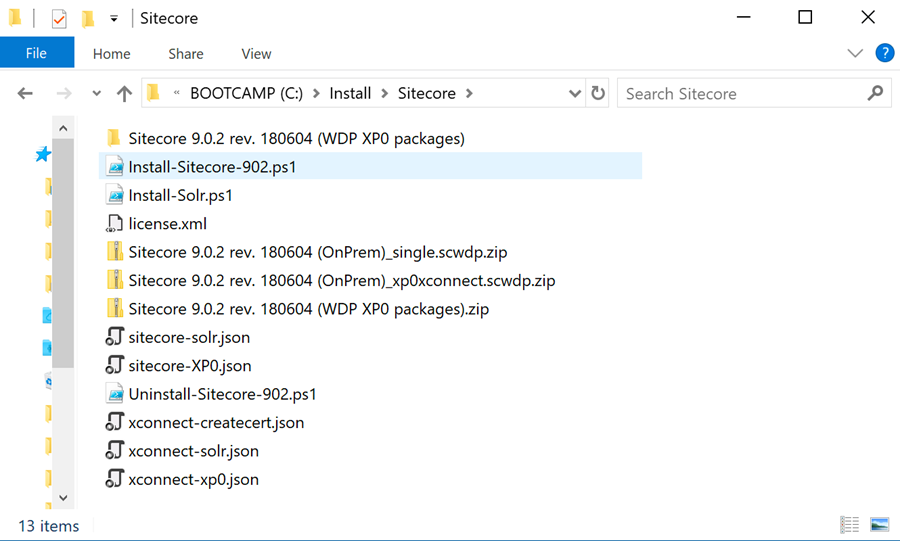Click the WDP XP0 packages folder icon
This screenshot has height=541, width=900.
(114, 138)
